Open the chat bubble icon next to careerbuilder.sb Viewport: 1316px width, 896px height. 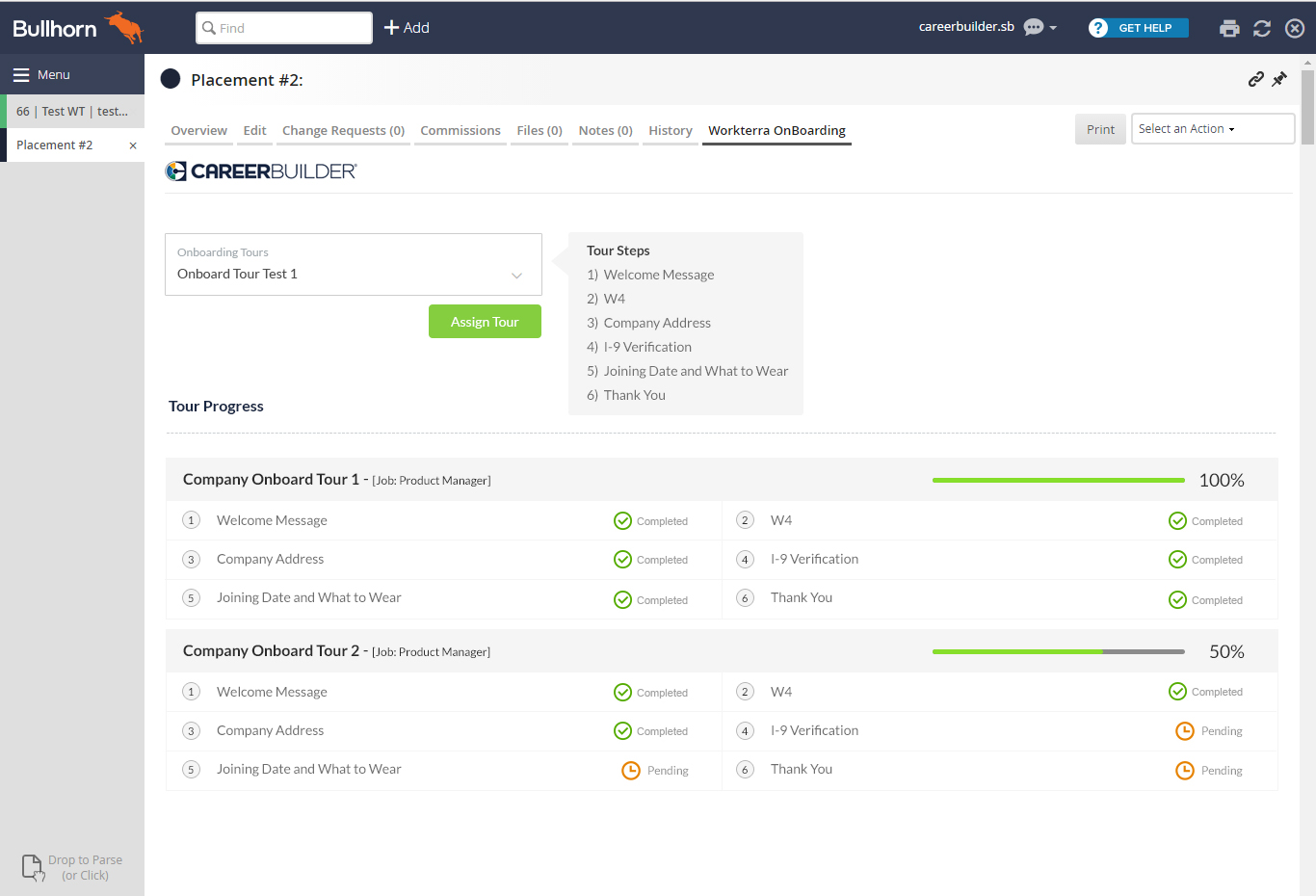coord(1034,27)
